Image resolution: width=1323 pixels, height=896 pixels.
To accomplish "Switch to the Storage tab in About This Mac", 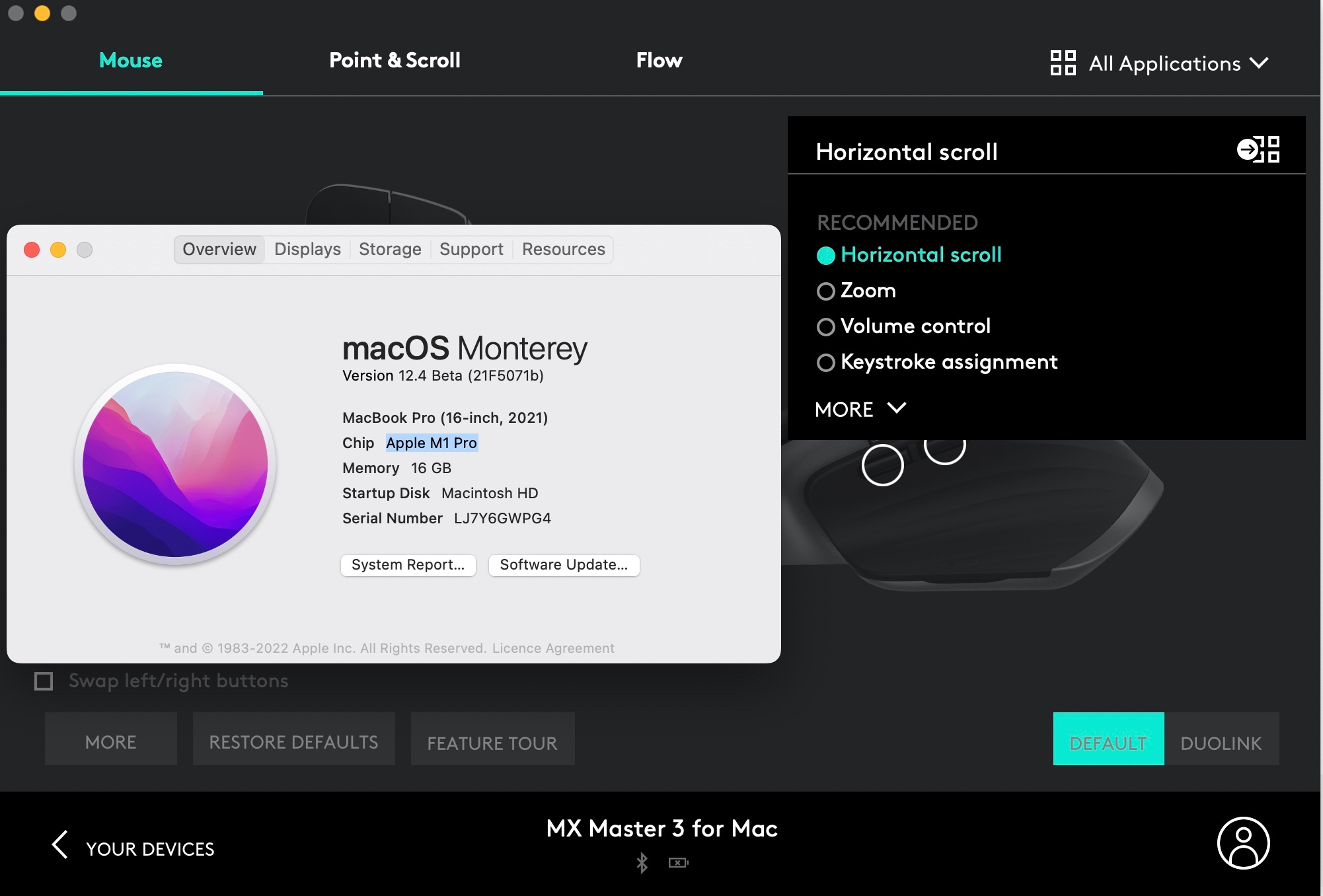I will pyautogui.click(x=390, y=249).
